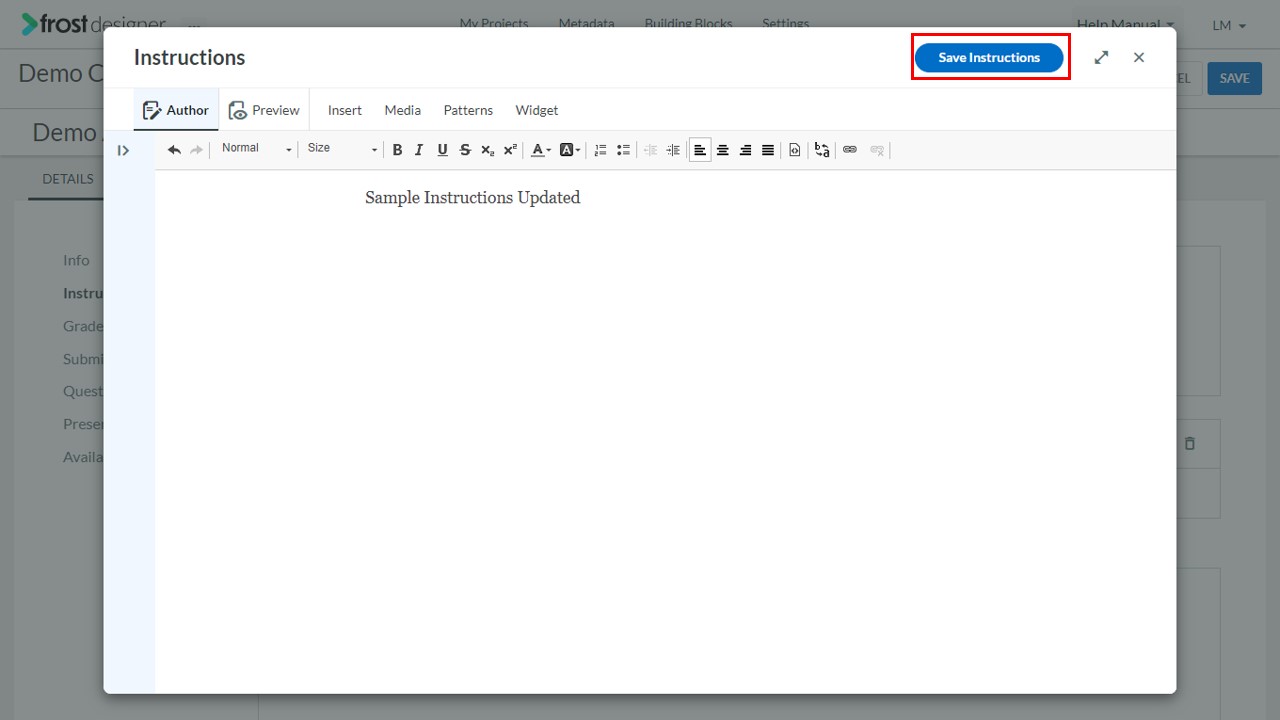Toggle bold formatting in editor toolbar
Screen dimensions: 1280x720
[397, 150]
